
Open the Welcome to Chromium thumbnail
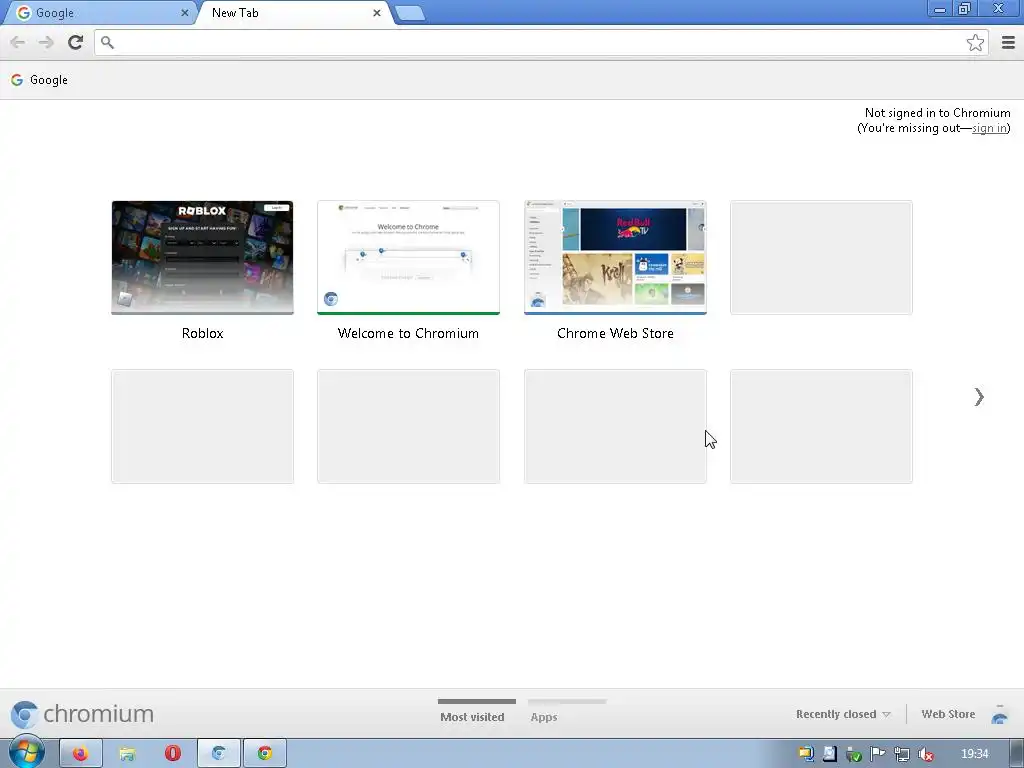coord(408,257)
